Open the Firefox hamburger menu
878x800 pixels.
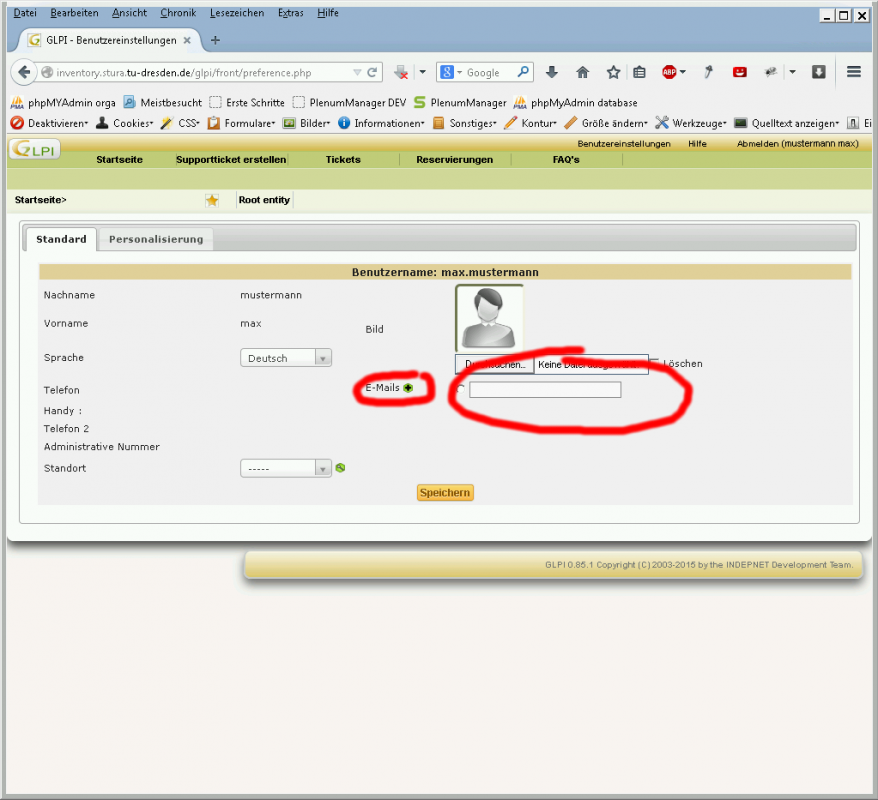pos(853,72)
